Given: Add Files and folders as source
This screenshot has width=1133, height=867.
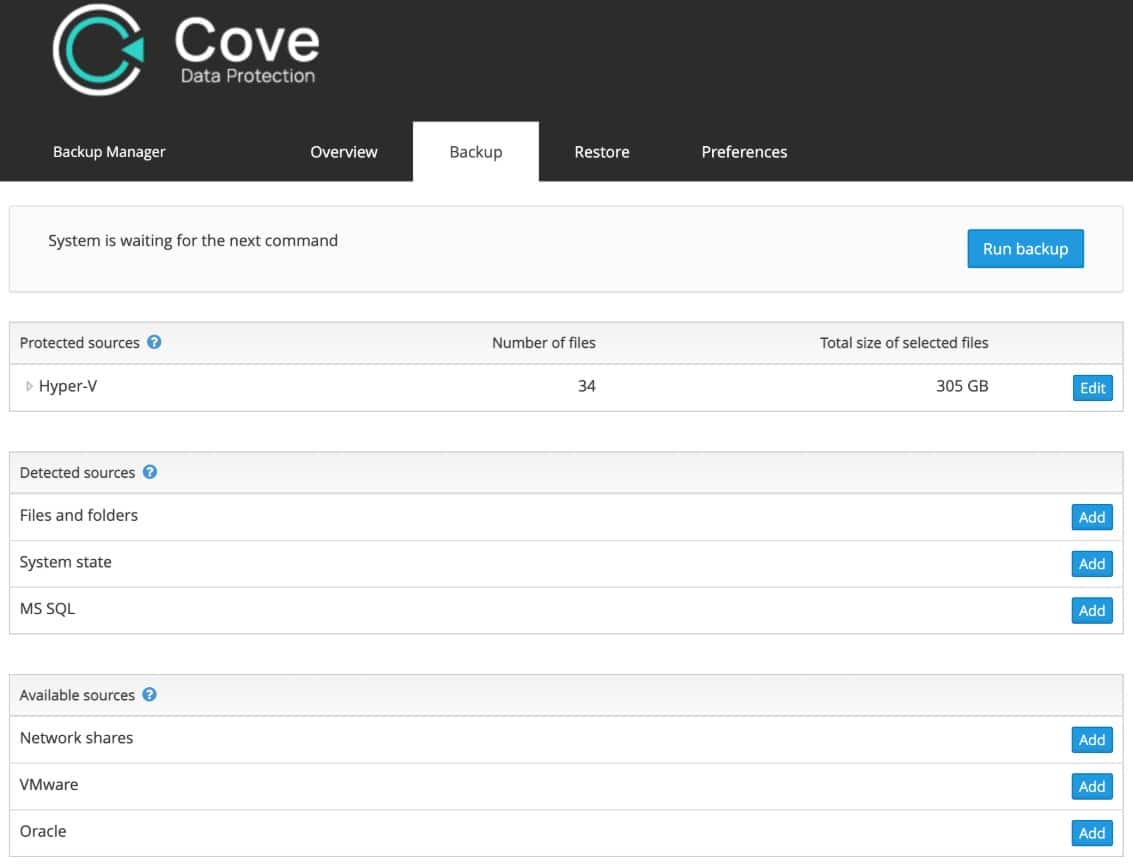Looking at the screenshot, I should pos(1091,517).
